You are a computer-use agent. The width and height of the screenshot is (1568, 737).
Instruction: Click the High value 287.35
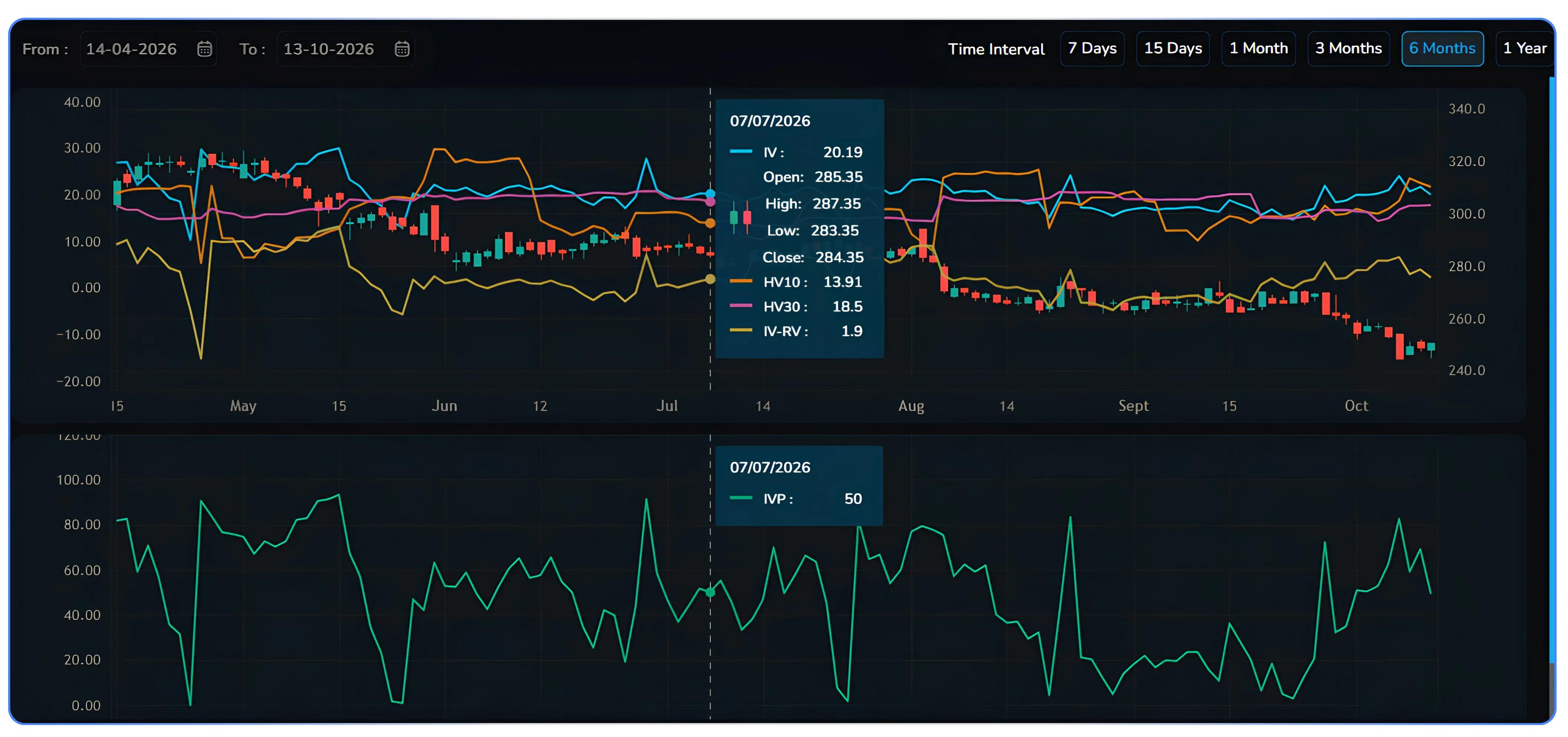tap(837, 204)
